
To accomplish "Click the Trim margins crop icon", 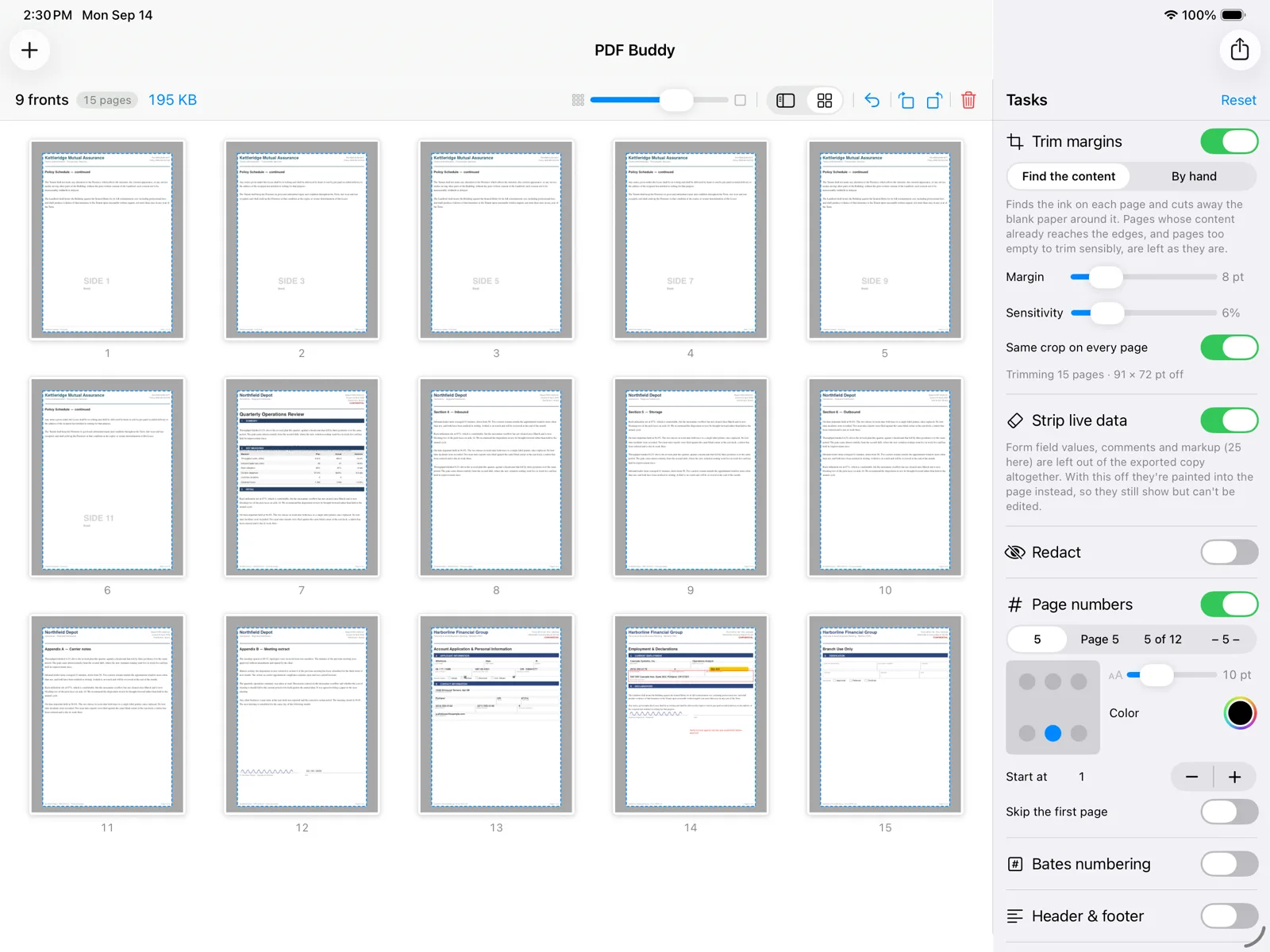I will click(x=1015, y=141).
